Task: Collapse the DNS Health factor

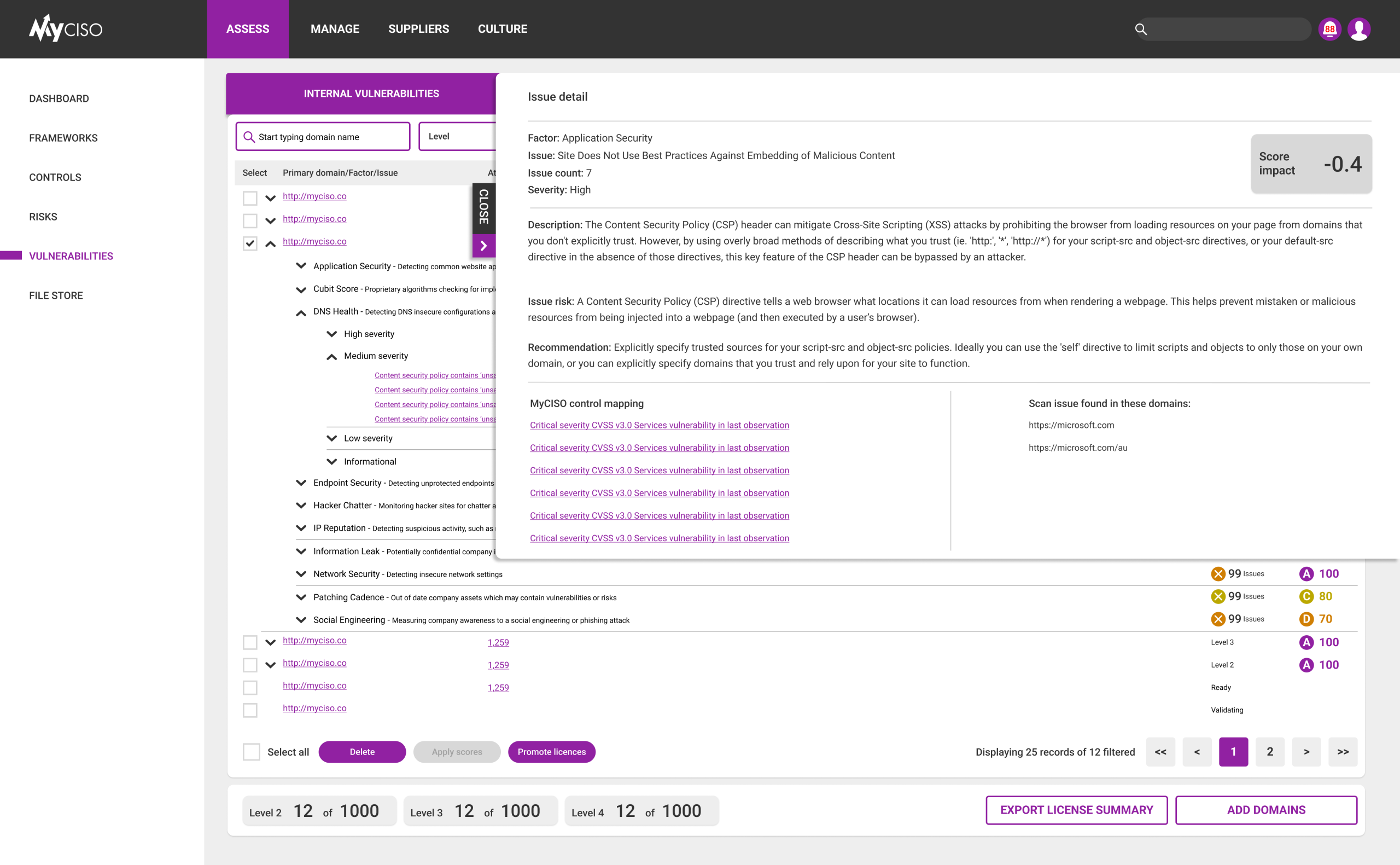Action: [301, 312]
